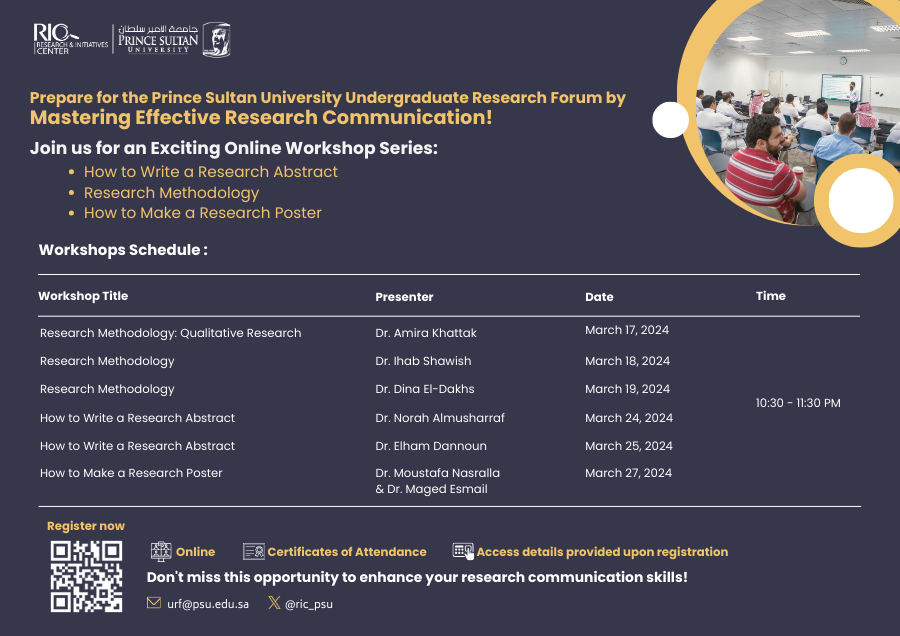Select 'How to Make a Research Poster' table row
900x636 pixels.
pos(131,473)
